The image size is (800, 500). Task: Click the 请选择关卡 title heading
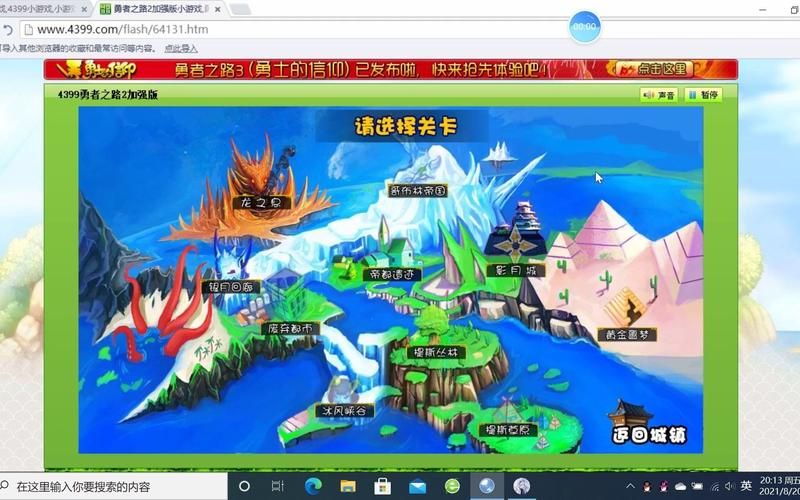pyautogui.click(x=405, y=126)
